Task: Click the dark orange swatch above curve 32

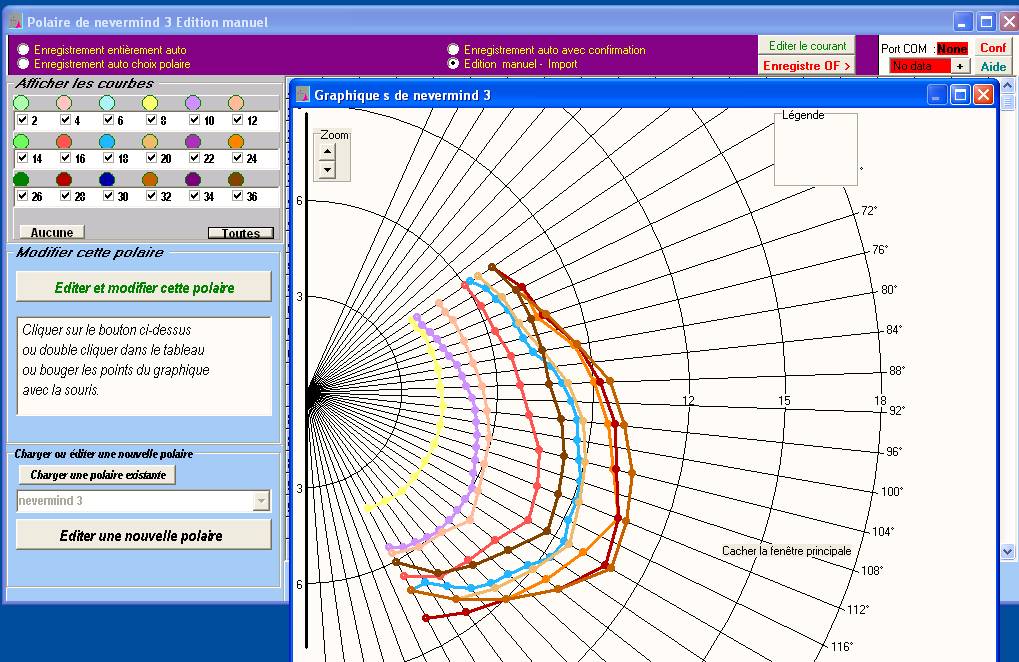Action: pos(149,179)
